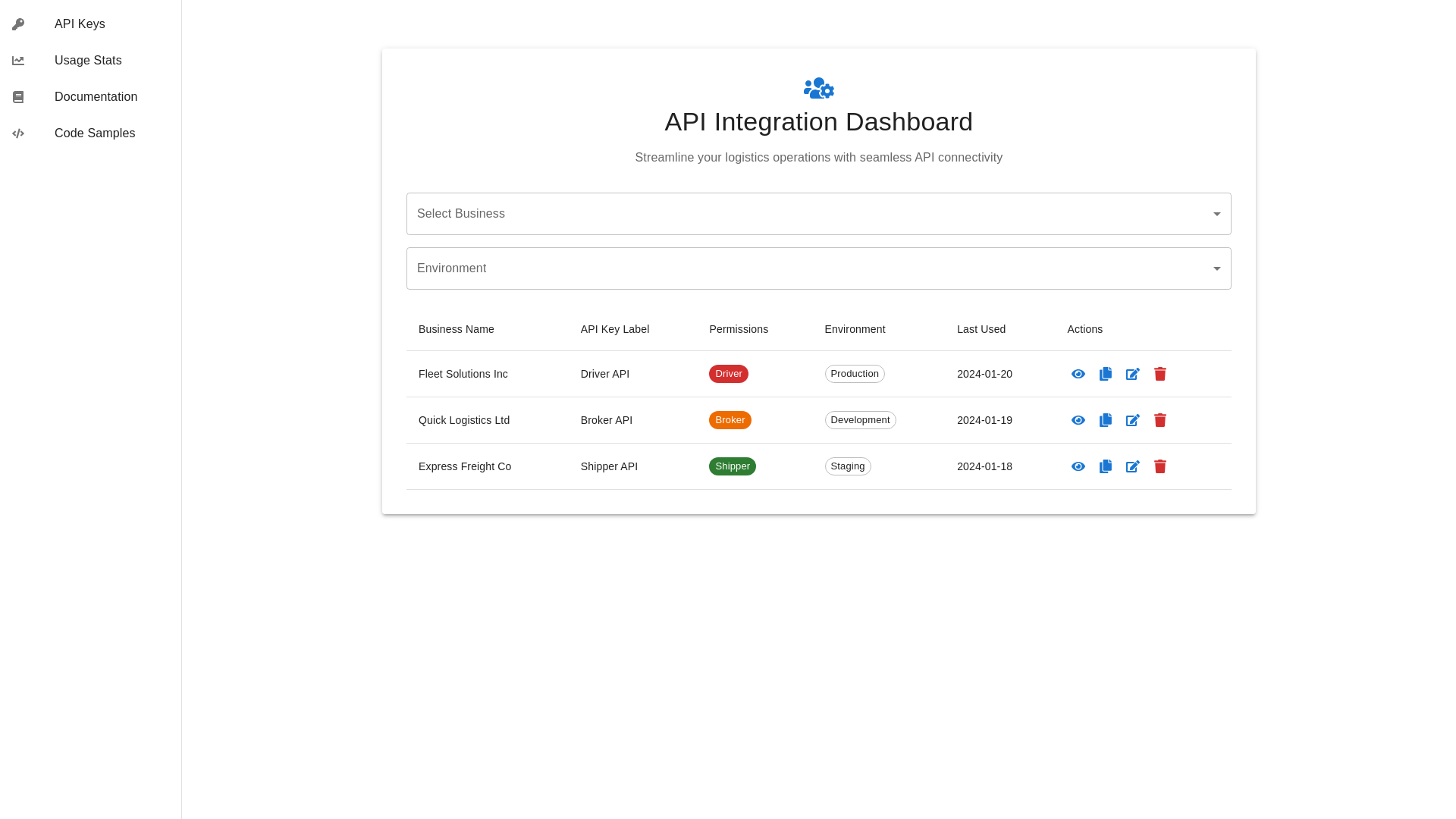Expand the Environment dropdown

pyautogui.click(x=818, y=268)
